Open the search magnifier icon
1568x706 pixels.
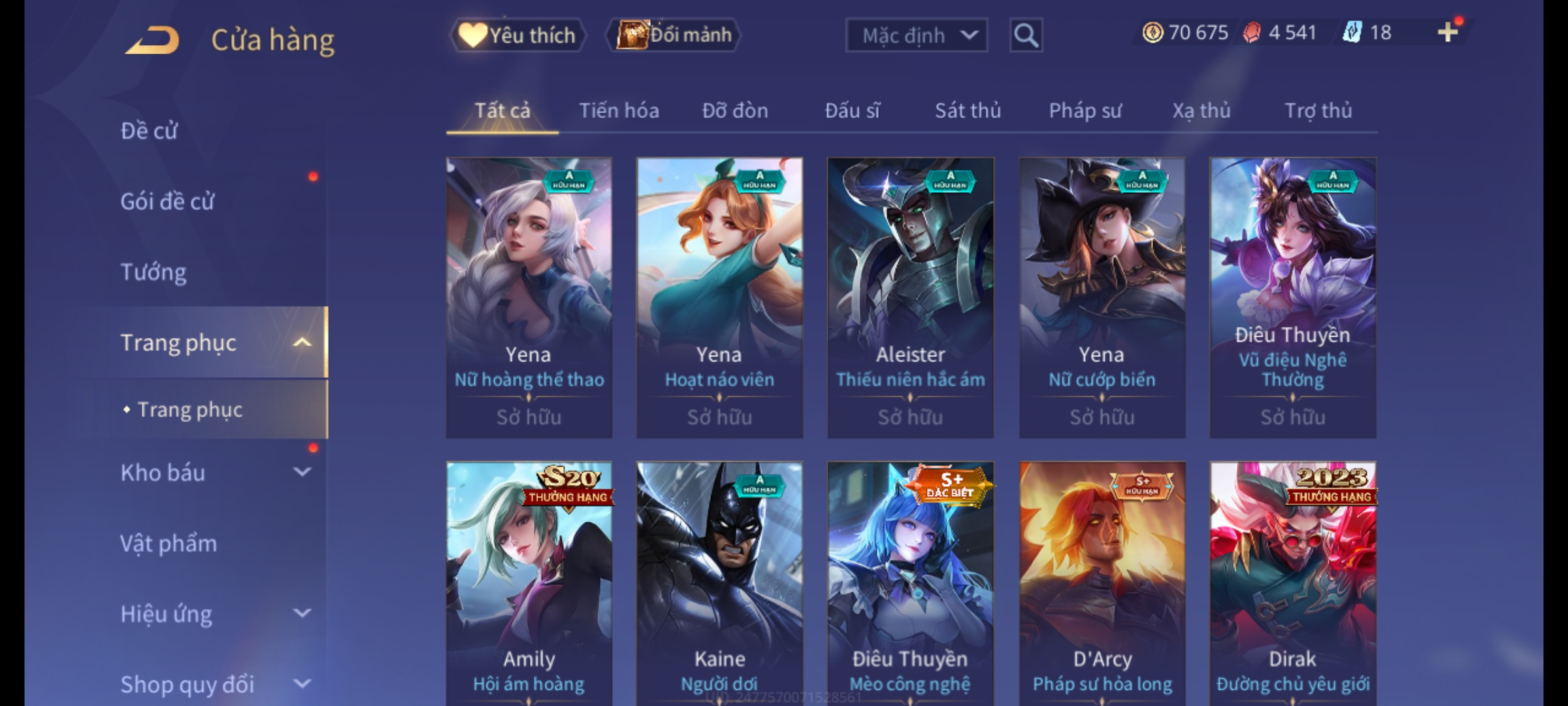pos(1026,35)
